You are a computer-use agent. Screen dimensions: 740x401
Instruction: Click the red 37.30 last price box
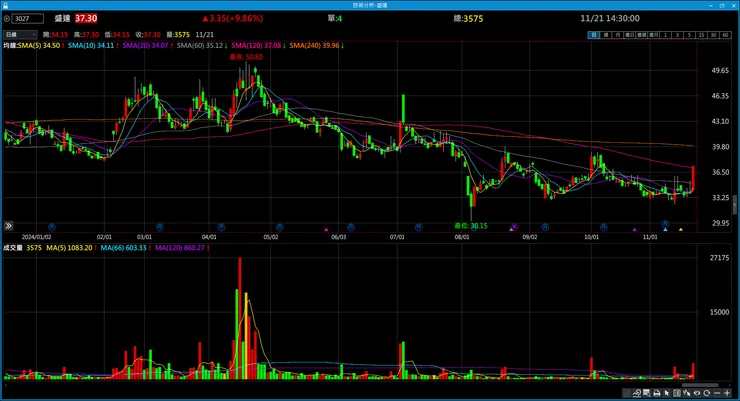click(86, 18)
